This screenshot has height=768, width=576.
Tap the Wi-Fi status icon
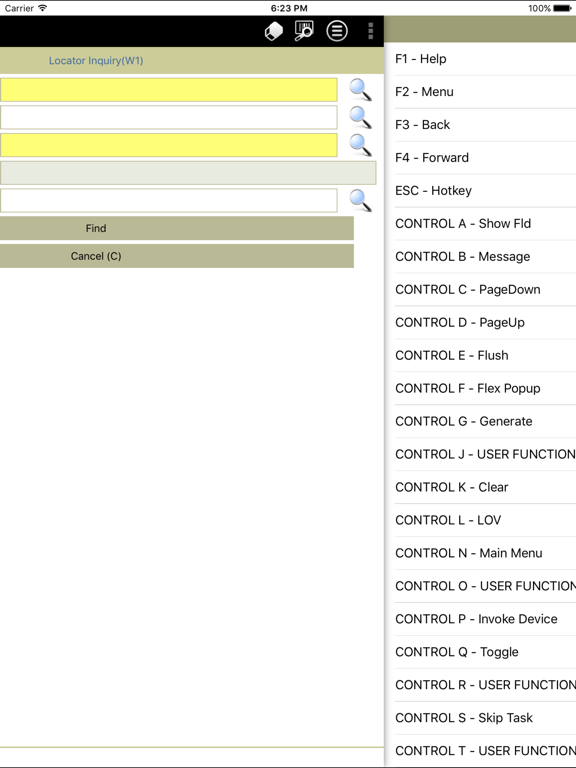click(43, 8)
